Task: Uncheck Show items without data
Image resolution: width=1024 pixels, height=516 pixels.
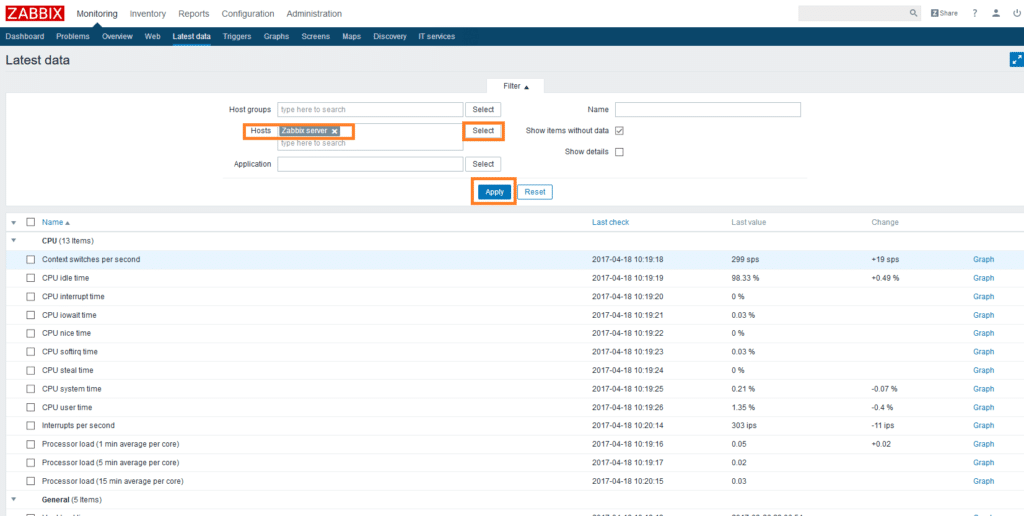Action: [x=619, y=131]
